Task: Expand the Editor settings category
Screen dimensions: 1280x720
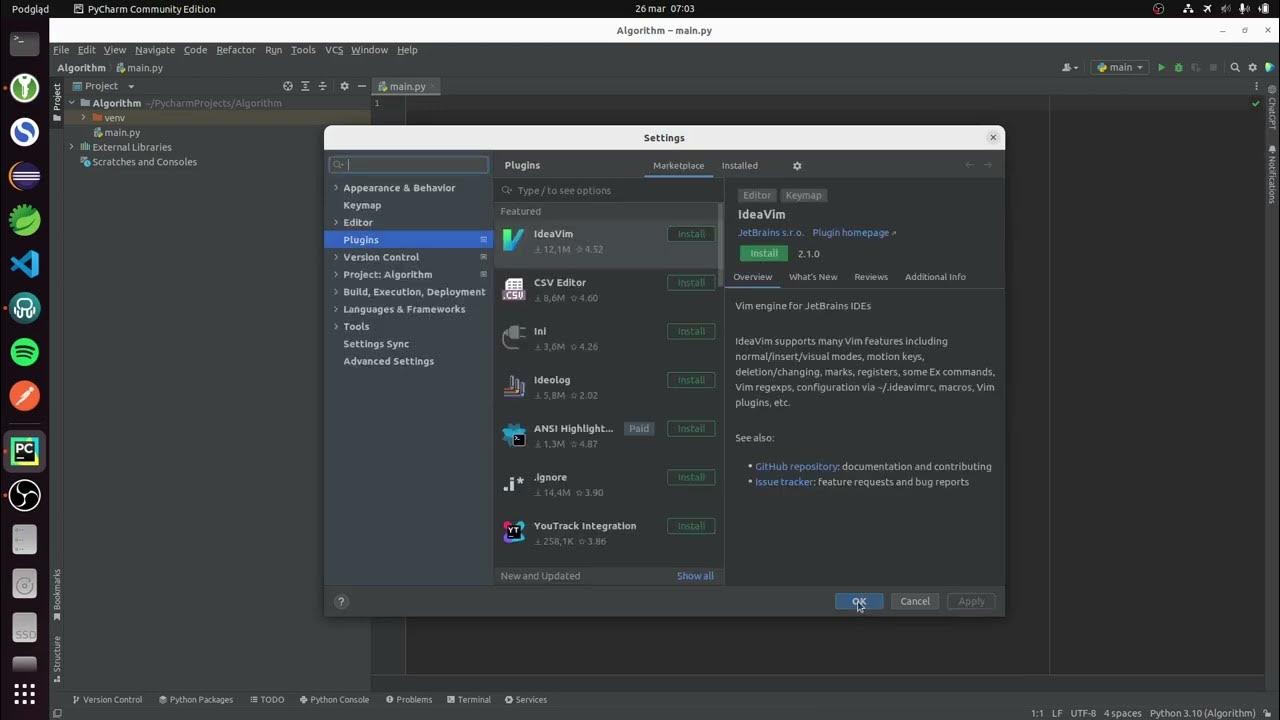Action: click(335, 223)
